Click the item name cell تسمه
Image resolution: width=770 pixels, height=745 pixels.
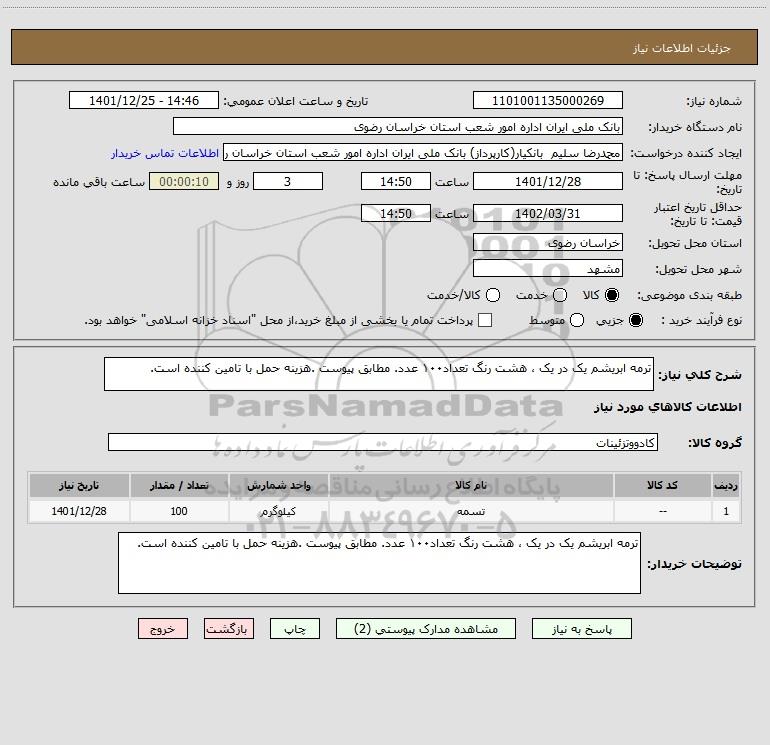471,511
